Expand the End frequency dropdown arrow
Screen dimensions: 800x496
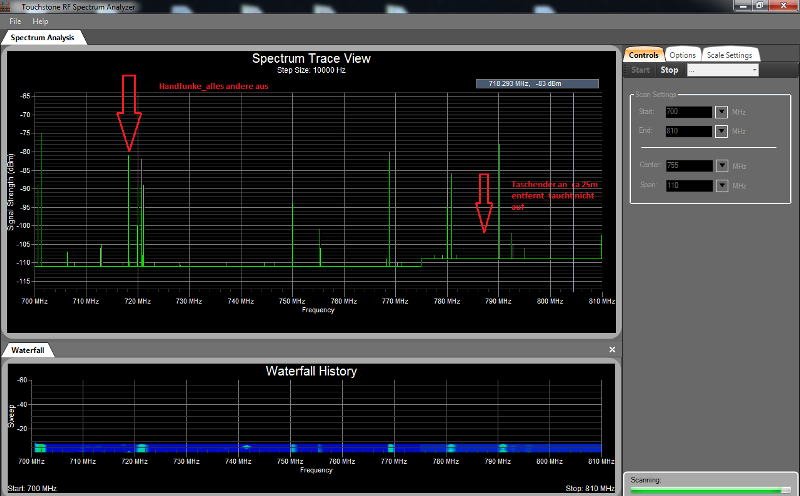point(721,131)
